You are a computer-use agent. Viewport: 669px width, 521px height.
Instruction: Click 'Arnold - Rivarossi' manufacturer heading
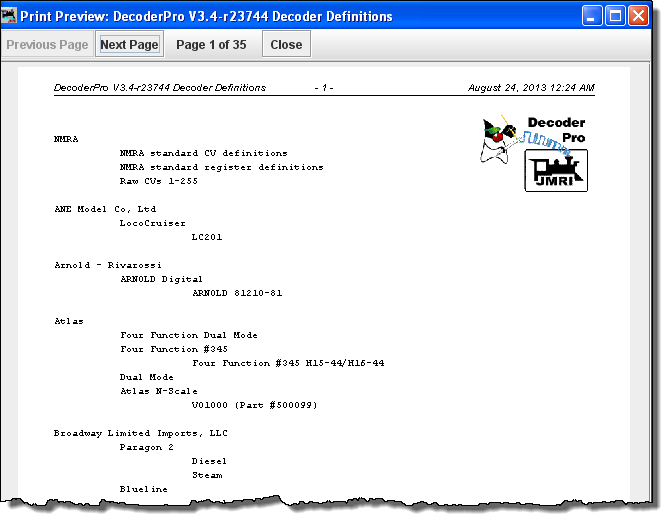pos(104,265)
